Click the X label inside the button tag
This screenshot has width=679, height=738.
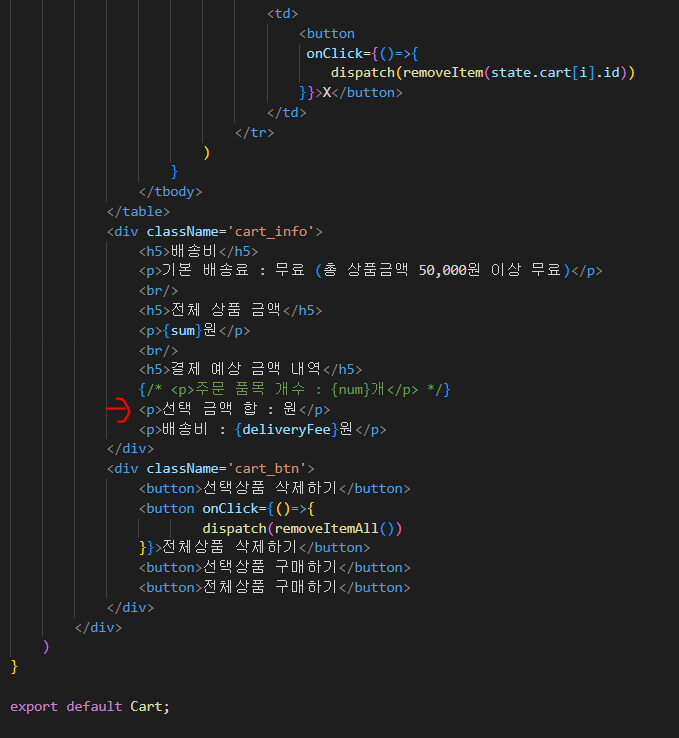click(x=327, y=93)
